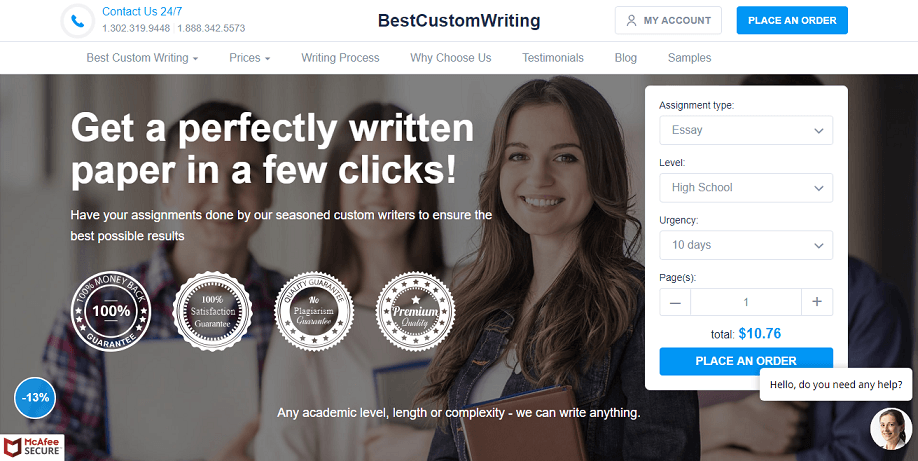This screenshot has height=461, width=918.
Task: Click the My Account button
Action: (x=668, y=21)
